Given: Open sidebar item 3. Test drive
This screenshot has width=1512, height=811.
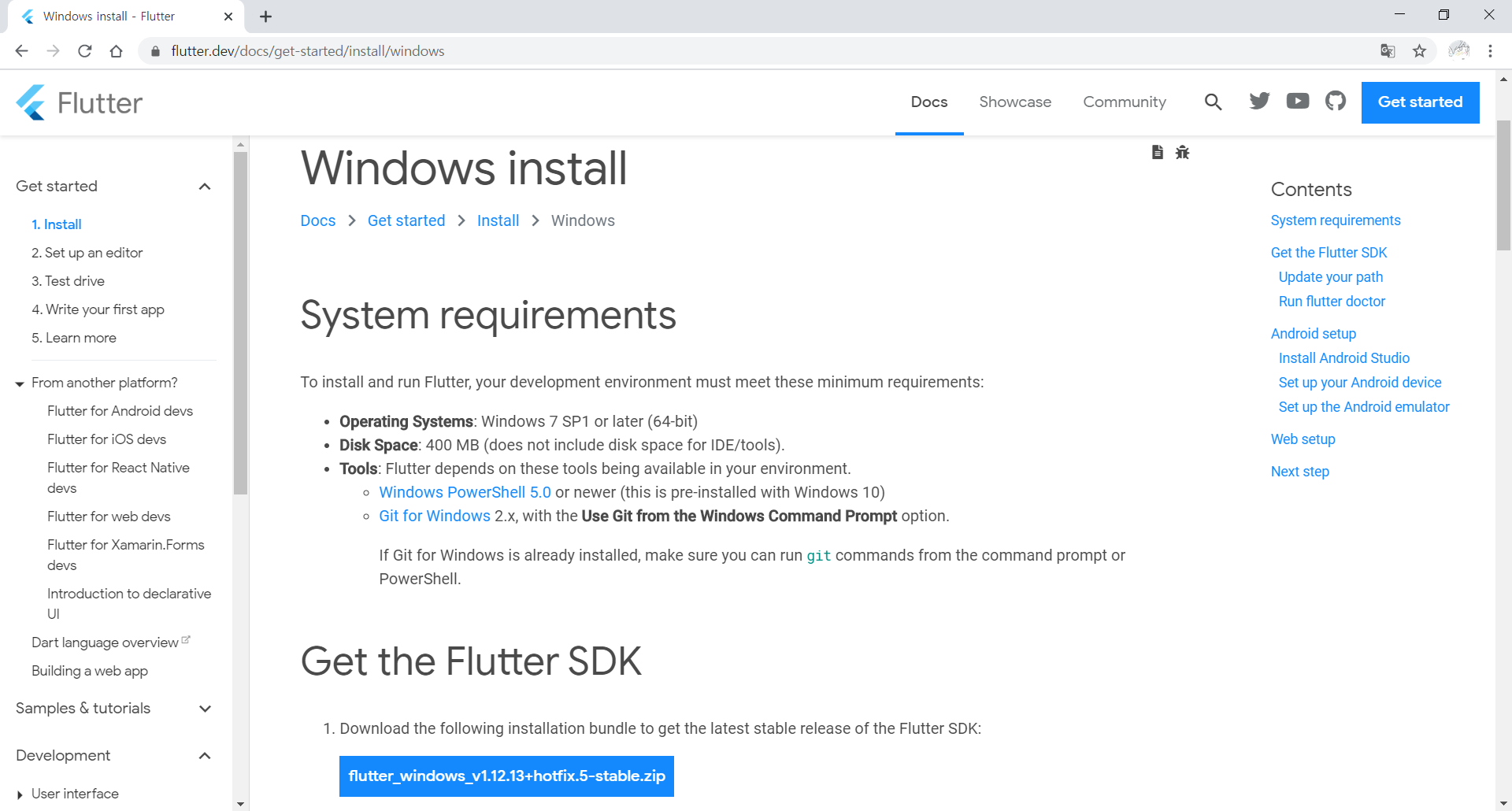Looking at the screenshot, I should point(68,281).
